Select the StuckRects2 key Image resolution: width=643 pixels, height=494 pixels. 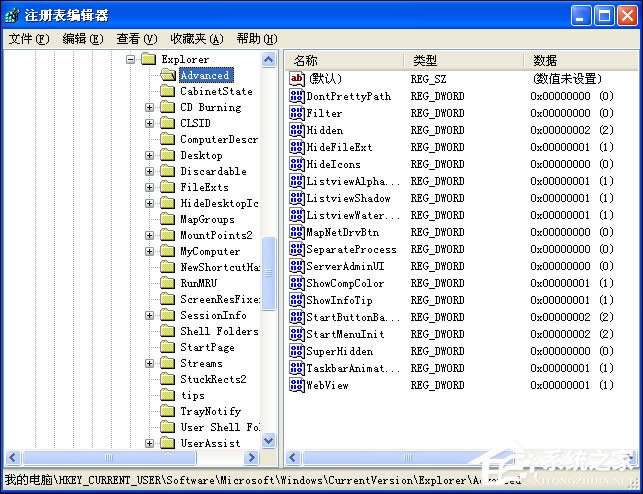tap(213, 379)
